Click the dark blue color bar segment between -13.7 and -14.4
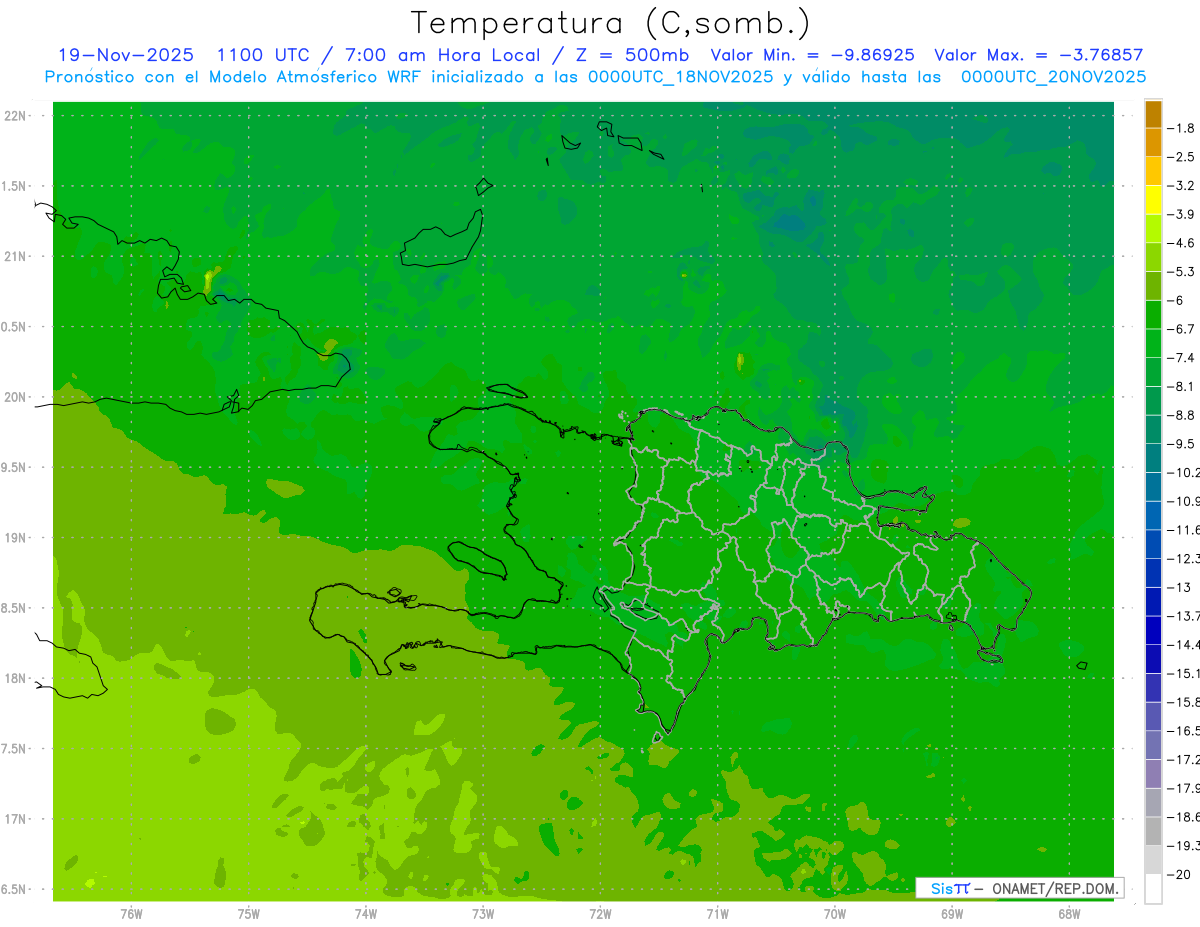Image resolution: width=1200 pixels, height=927 pixels. [x=1153, y=630]
